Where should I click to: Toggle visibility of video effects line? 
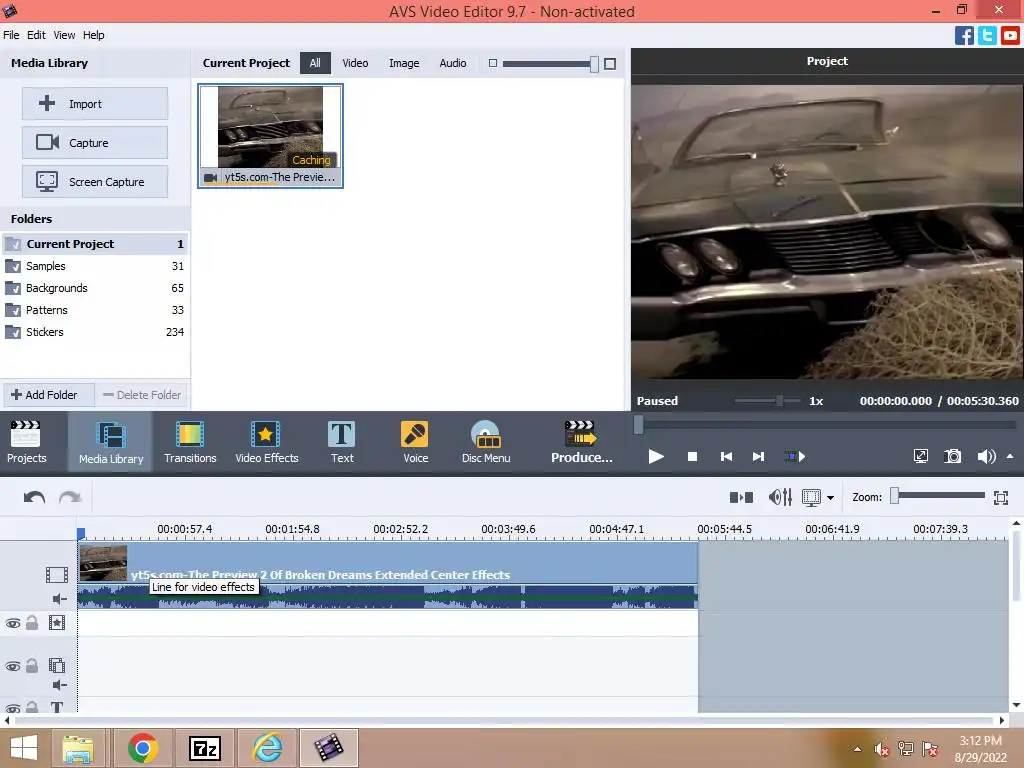click(x=12, y=623)
